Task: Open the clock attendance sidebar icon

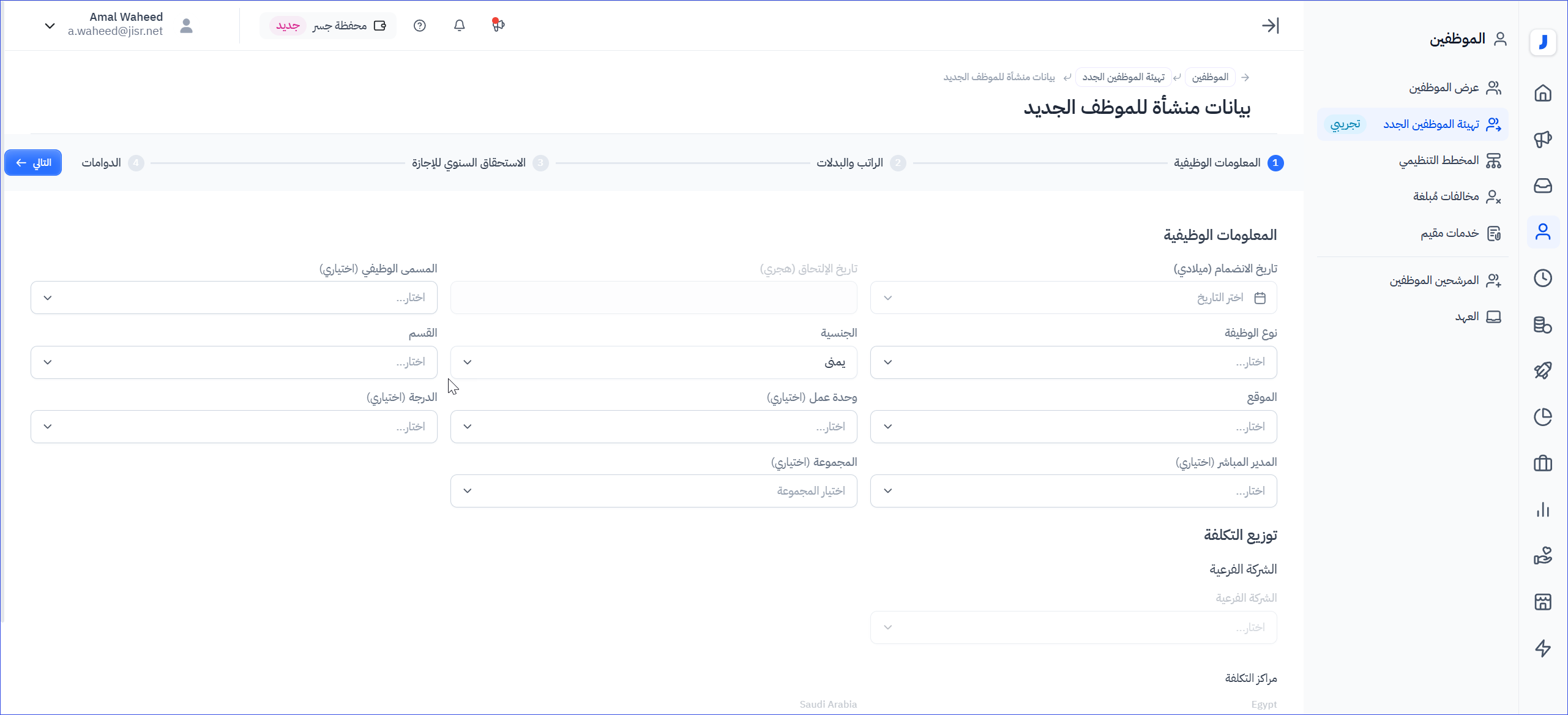Action: [1542, 278]
